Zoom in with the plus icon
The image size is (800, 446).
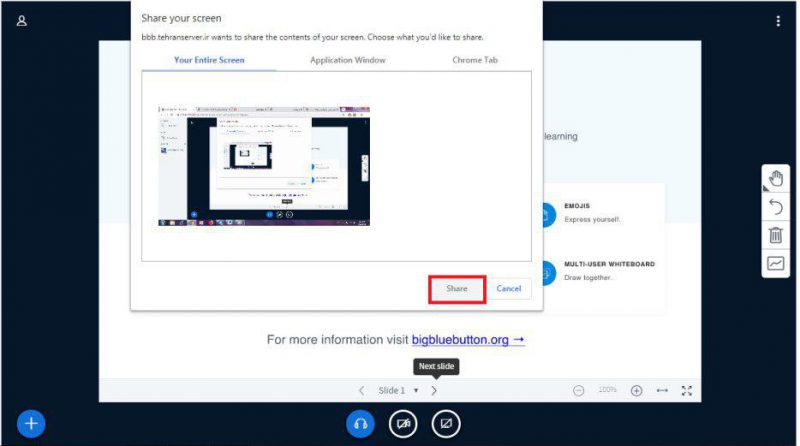pos(636,390)
